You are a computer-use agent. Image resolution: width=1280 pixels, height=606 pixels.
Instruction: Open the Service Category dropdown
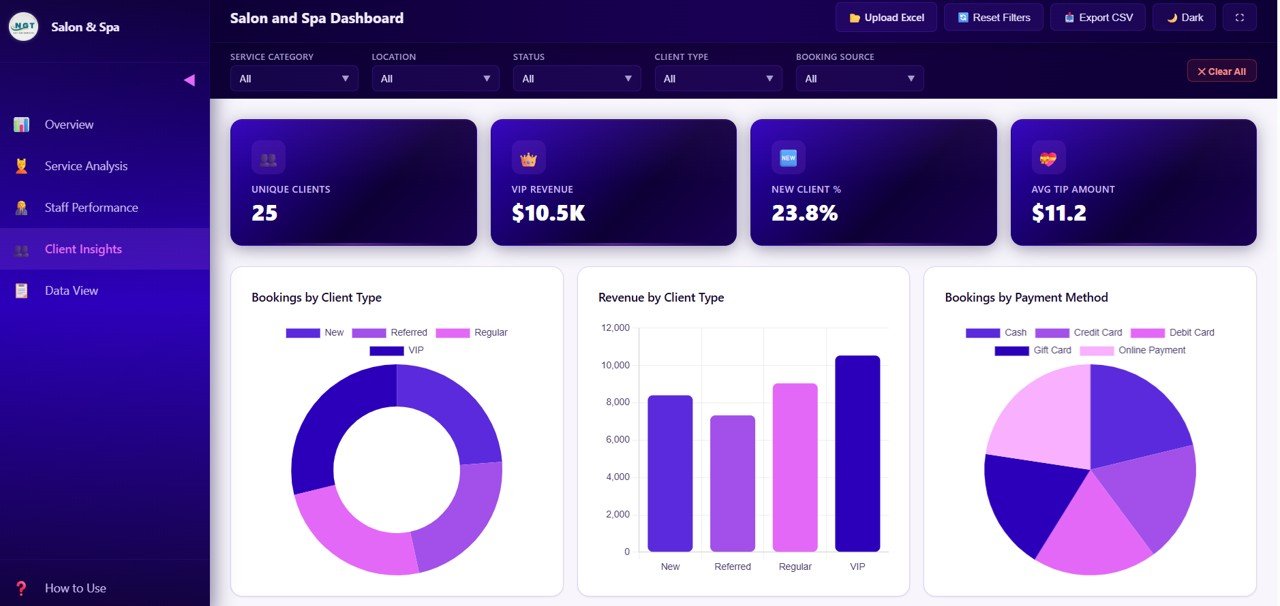tap(294, 79)
